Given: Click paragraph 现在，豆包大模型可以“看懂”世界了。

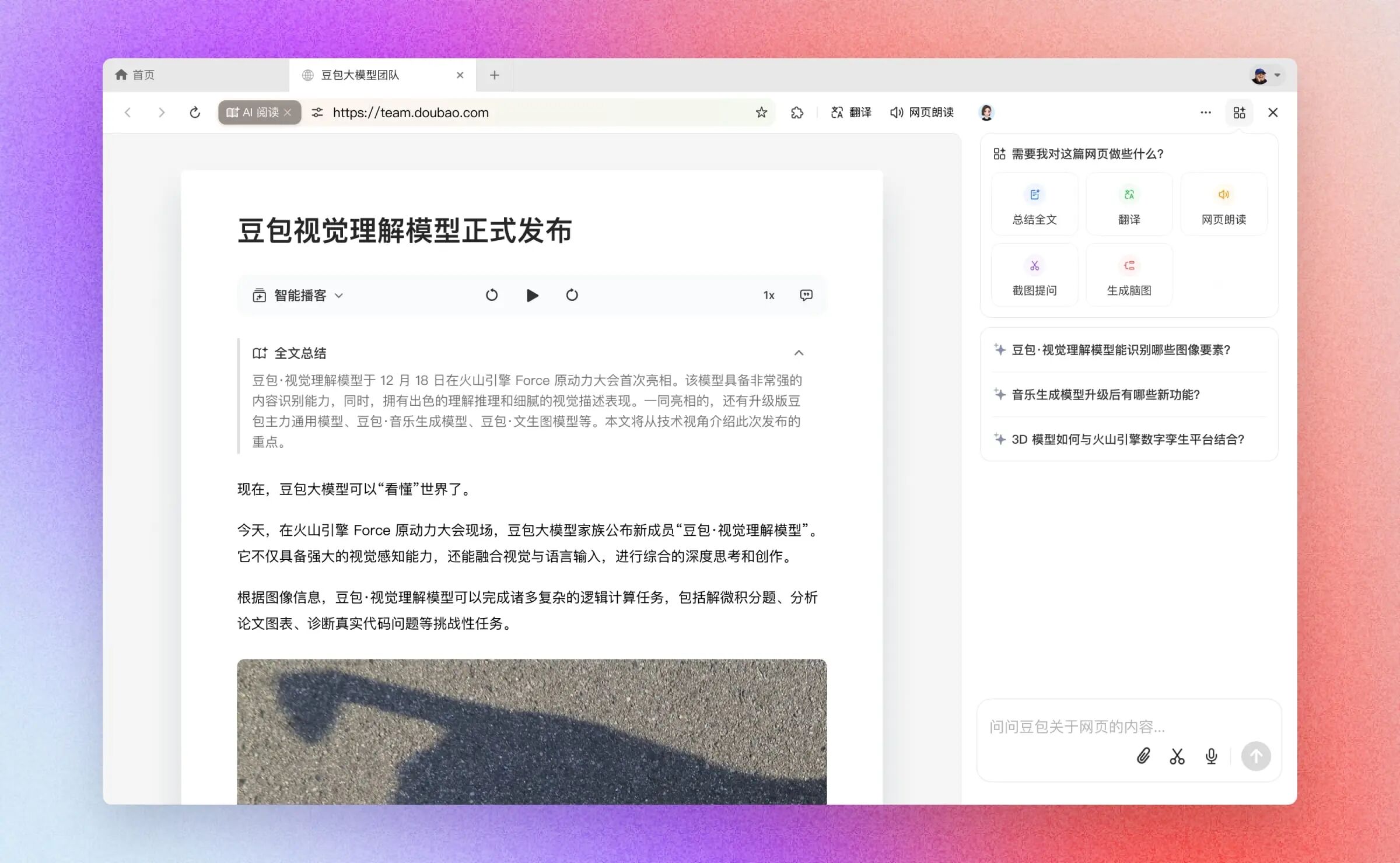Looking at the screenshot, I should click(355, 489).
